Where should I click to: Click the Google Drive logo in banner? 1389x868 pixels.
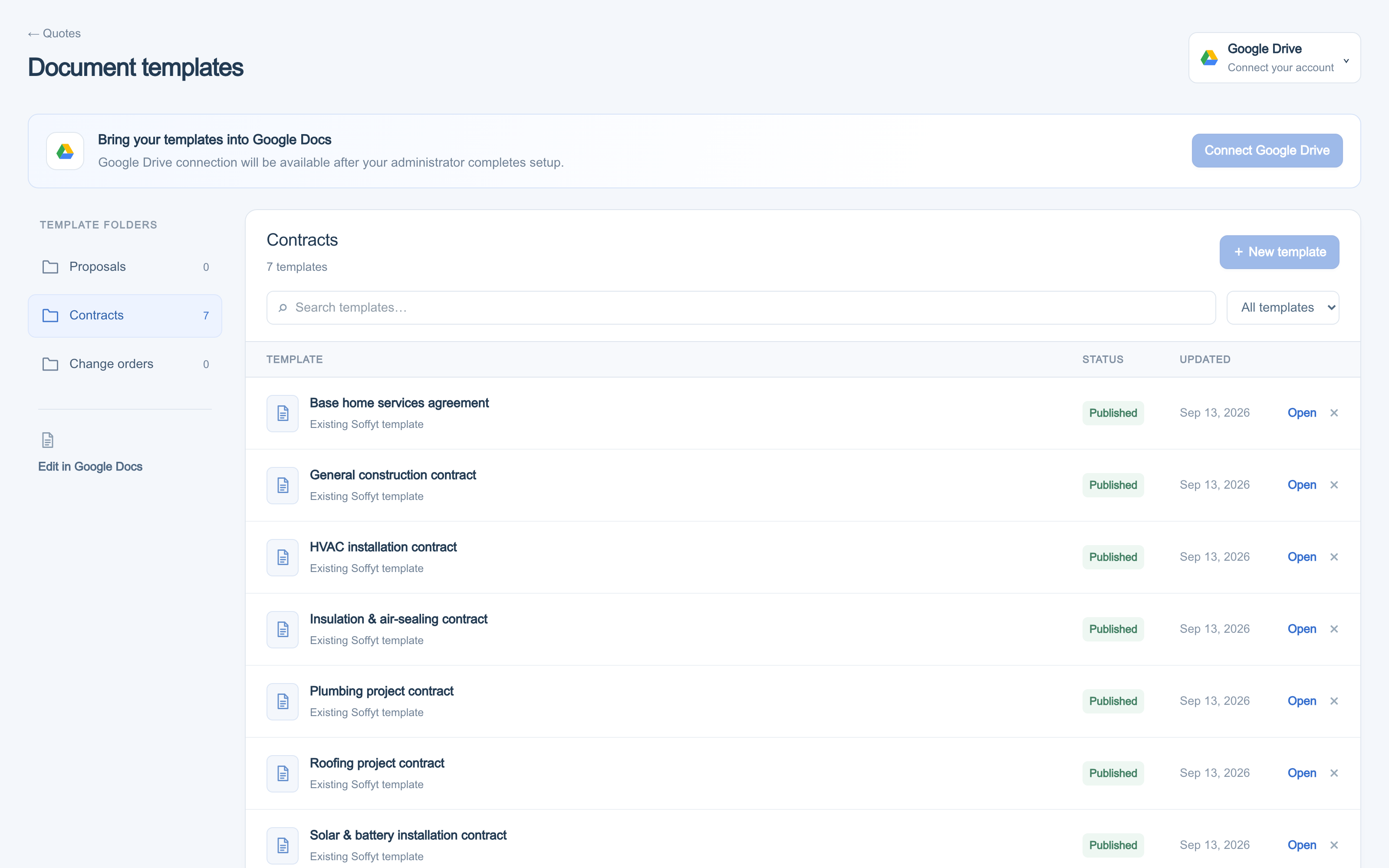click(65, 151)
